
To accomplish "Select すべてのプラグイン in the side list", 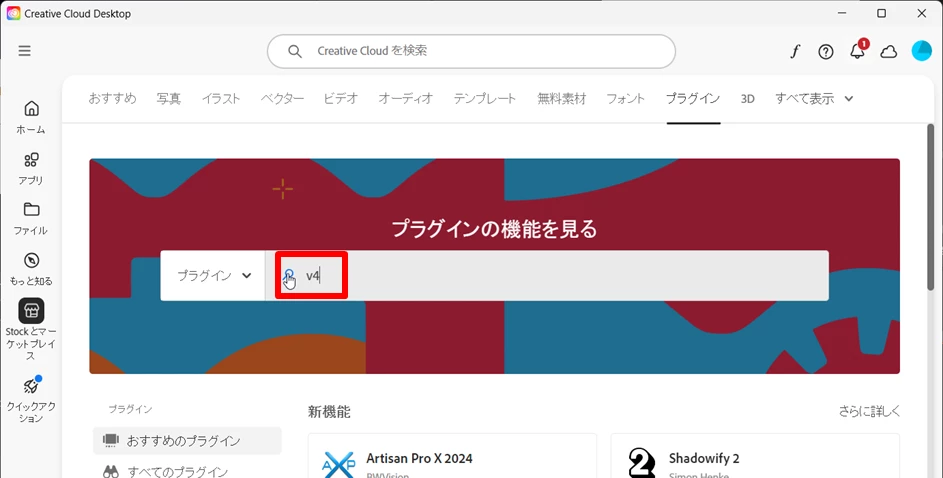I will [x=177, y=471].
